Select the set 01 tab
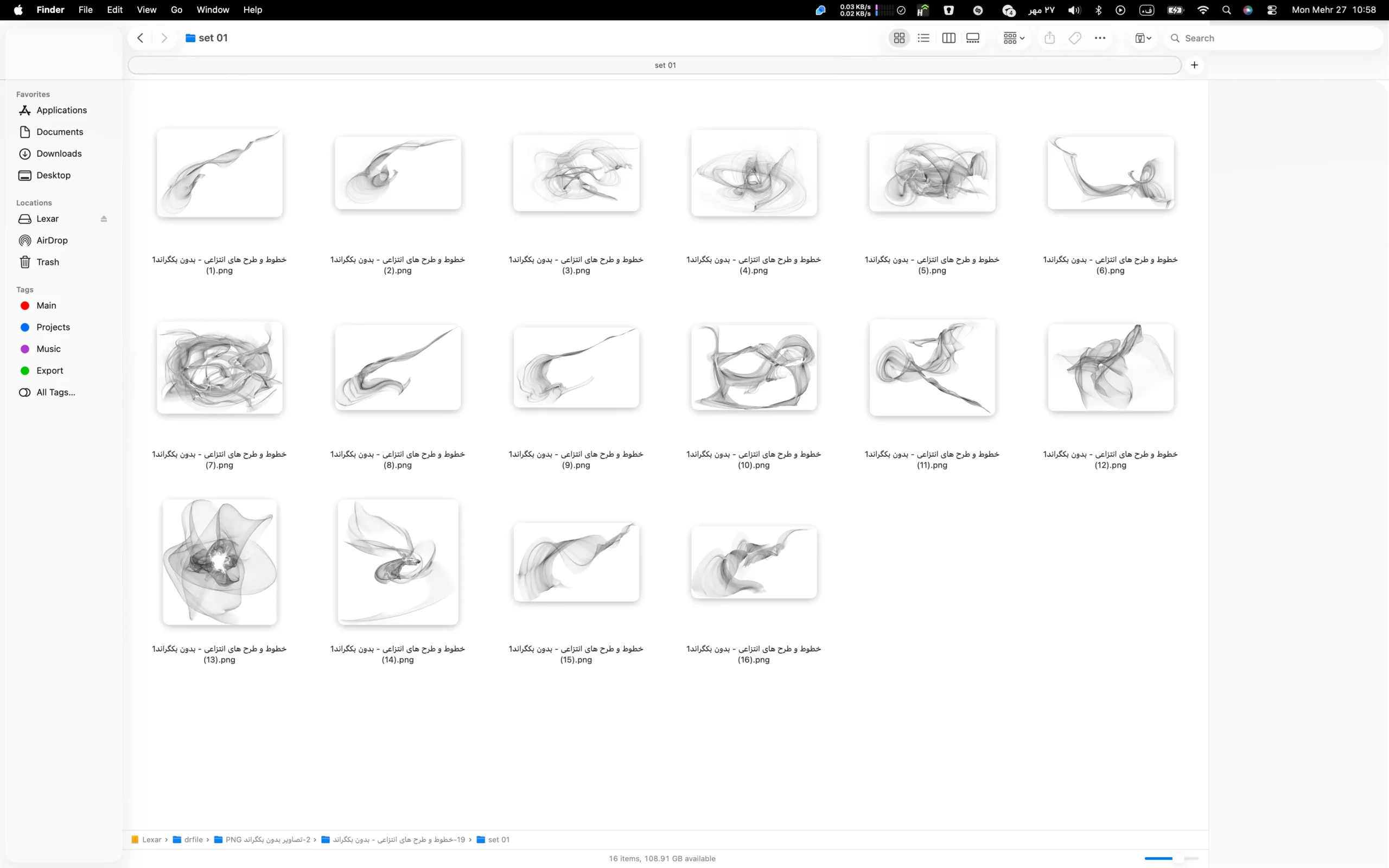Viewport: 1389px width, 868px height. point(654,65)
